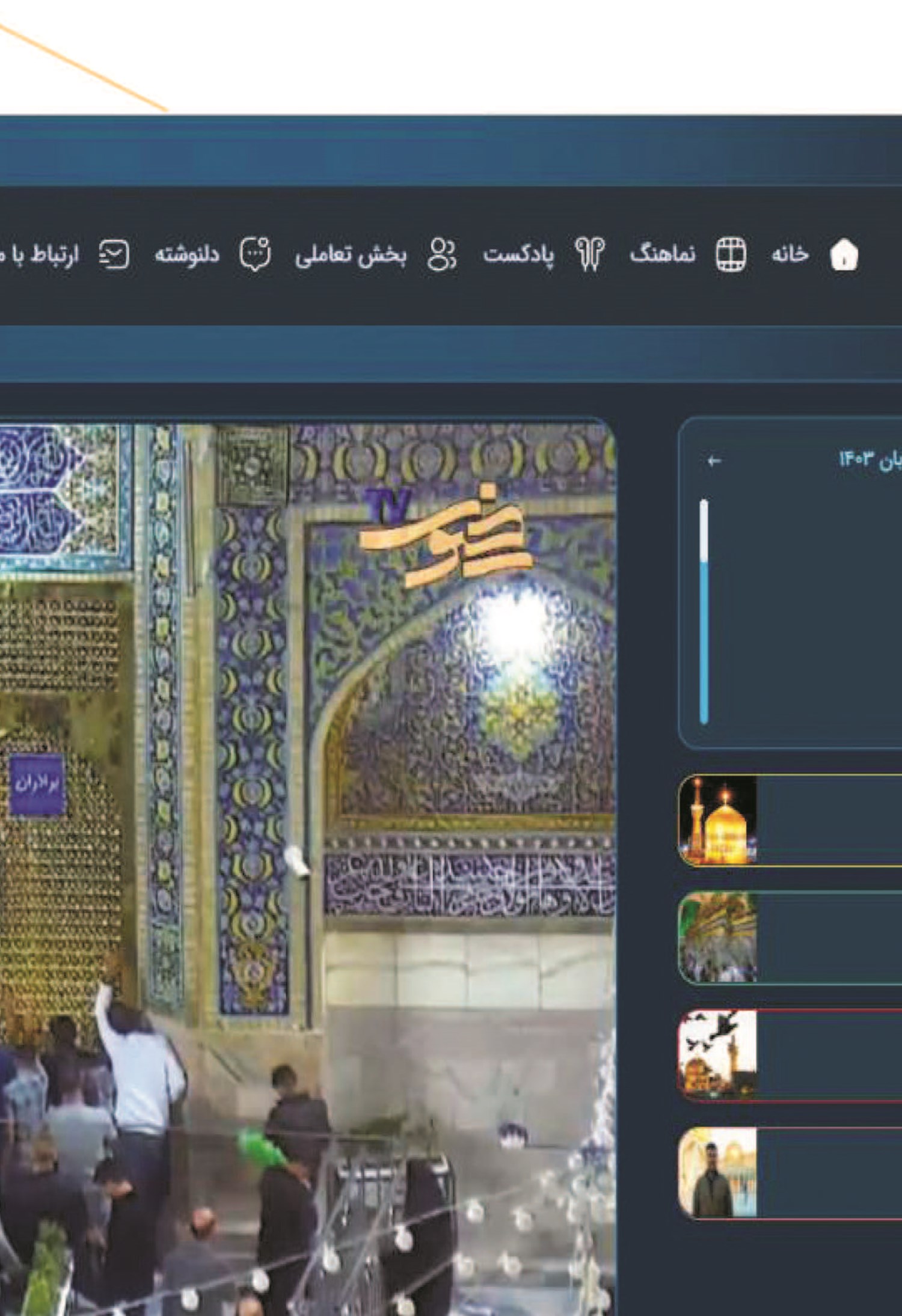Click the home icon in navigation bar
This screenshot has width=902, height=1316.
844,255
